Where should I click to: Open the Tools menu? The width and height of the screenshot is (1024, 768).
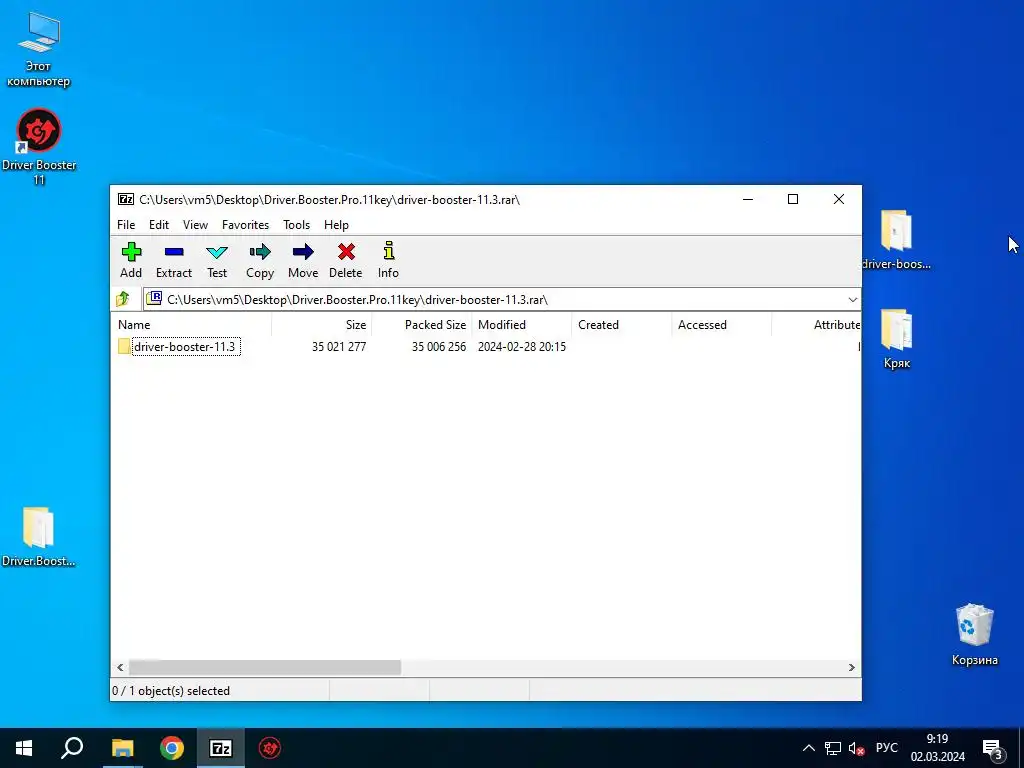pos(296,225)
